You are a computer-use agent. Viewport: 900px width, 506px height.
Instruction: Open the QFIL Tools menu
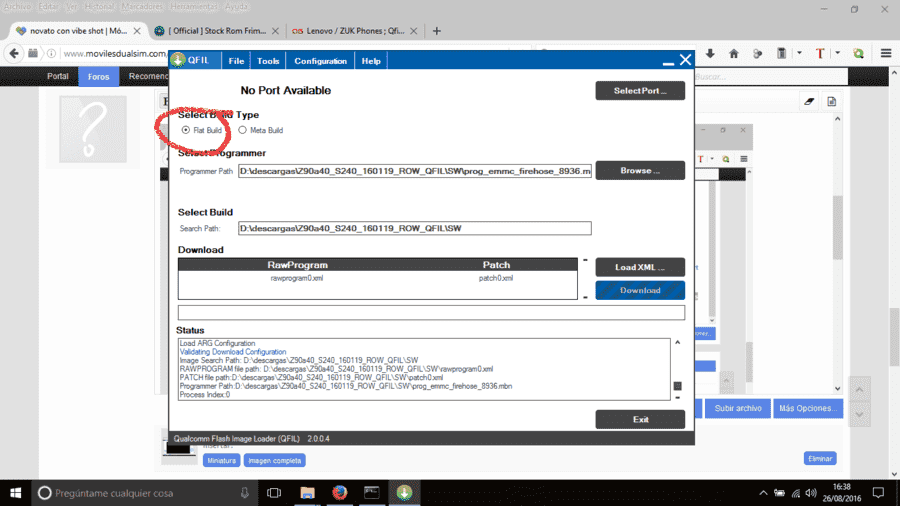coord(268,61)
